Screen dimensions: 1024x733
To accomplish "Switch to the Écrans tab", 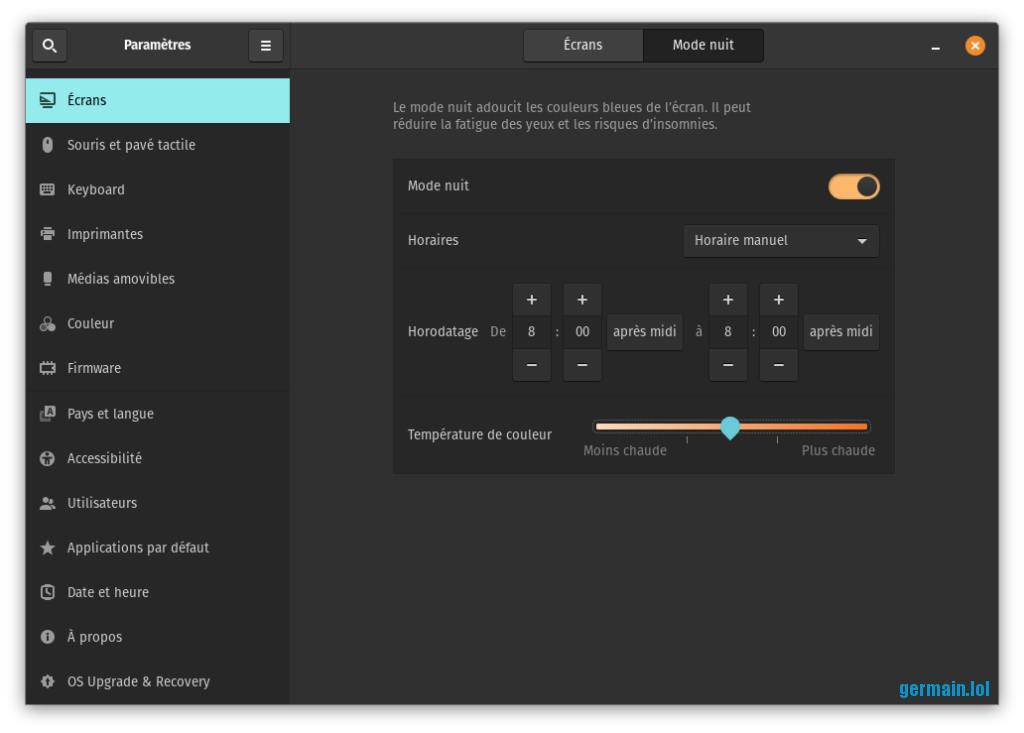I will tap(583, 45).
